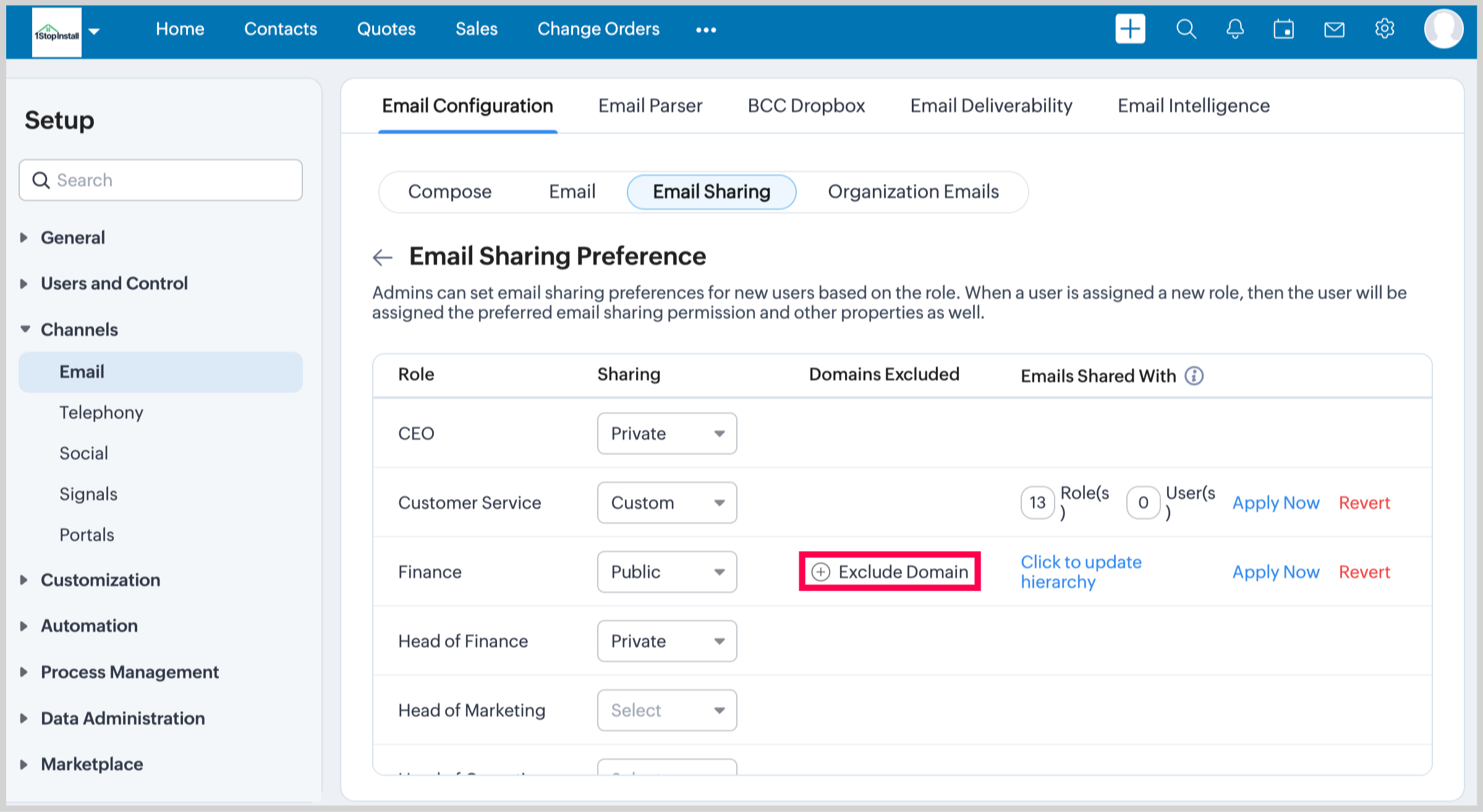Screen dimensions: 1483x812
Task: Focus the Setup search field
Action: point(161,180)
